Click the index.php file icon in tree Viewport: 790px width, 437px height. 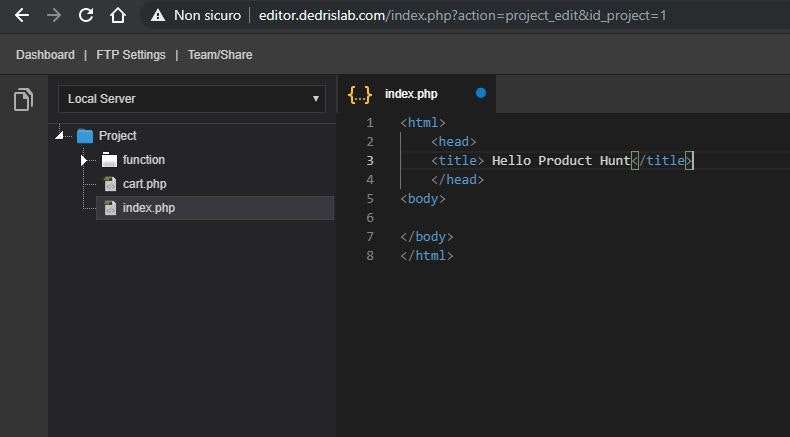[110, 208]
